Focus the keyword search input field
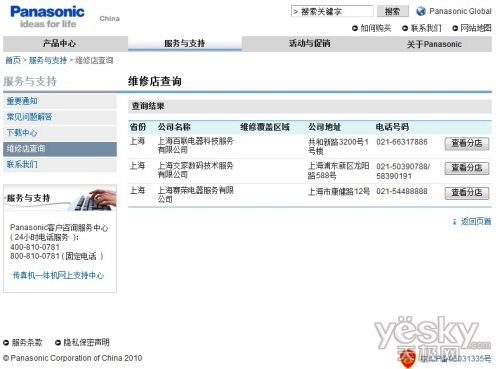The height and width of the screenshot is (369, 500). 332,11
